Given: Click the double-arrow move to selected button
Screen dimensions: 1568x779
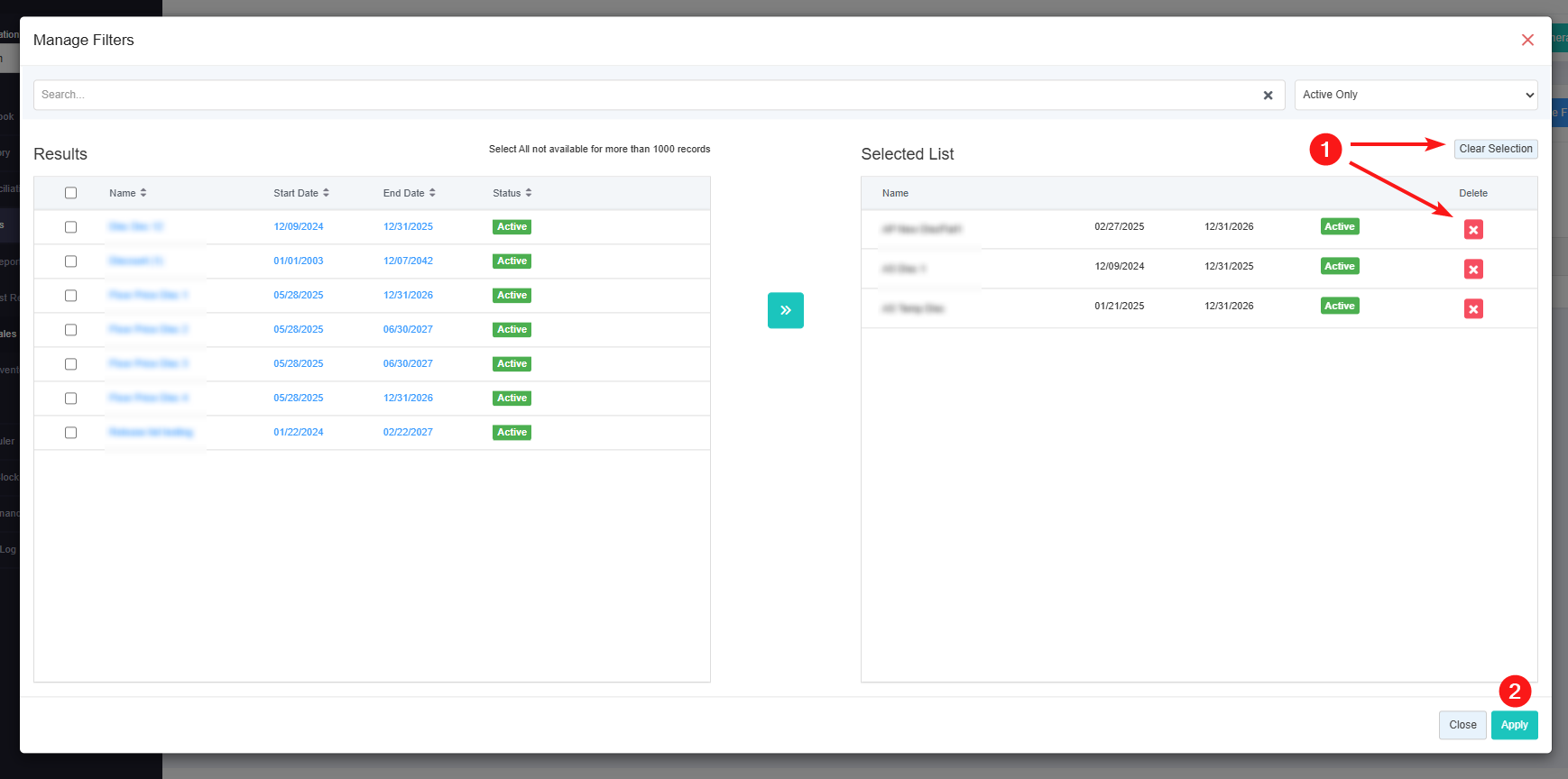Looking at the screenshot, I should 785,310.
